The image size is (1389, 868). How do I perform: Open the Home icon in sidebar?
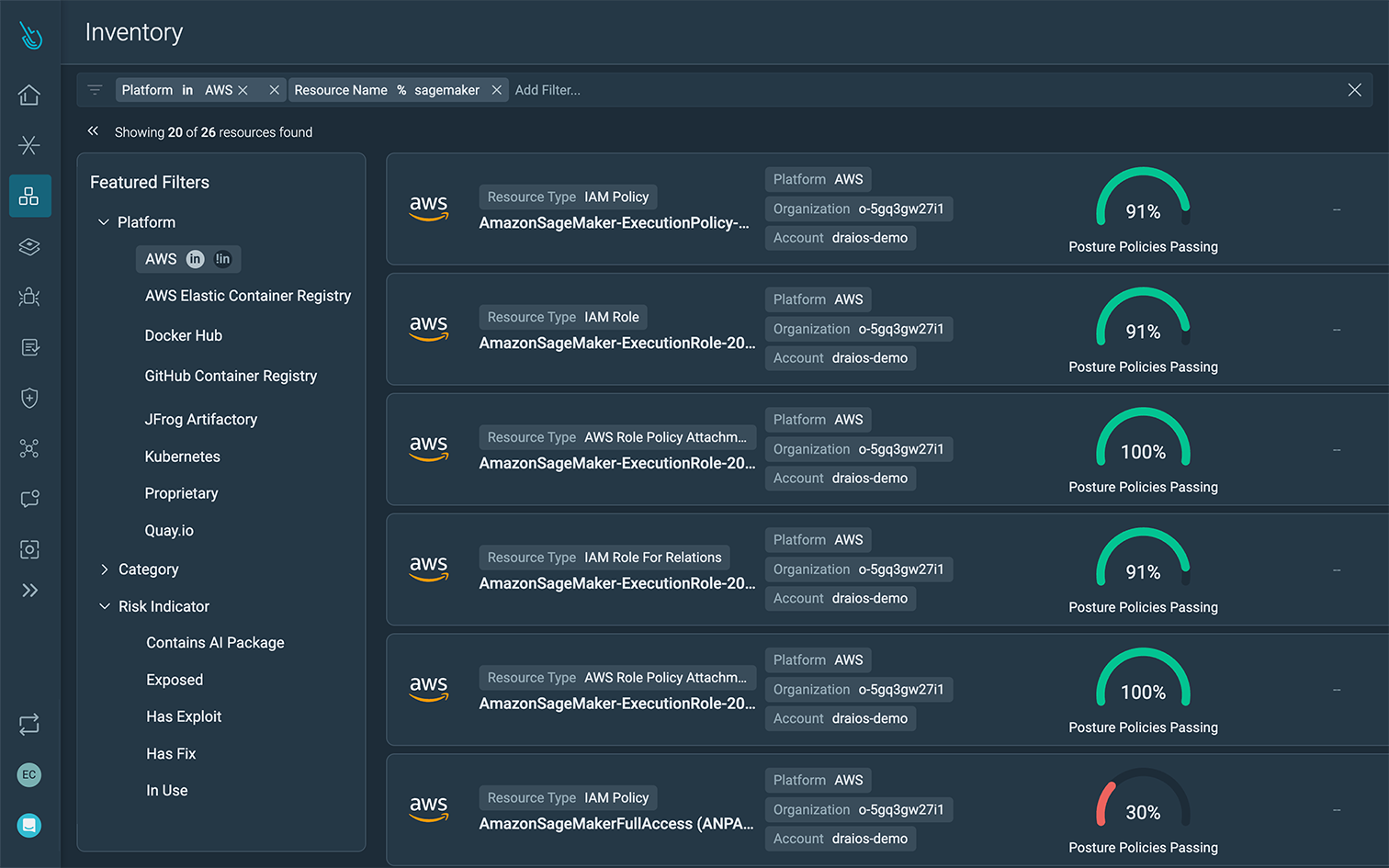tap(29, 95)
